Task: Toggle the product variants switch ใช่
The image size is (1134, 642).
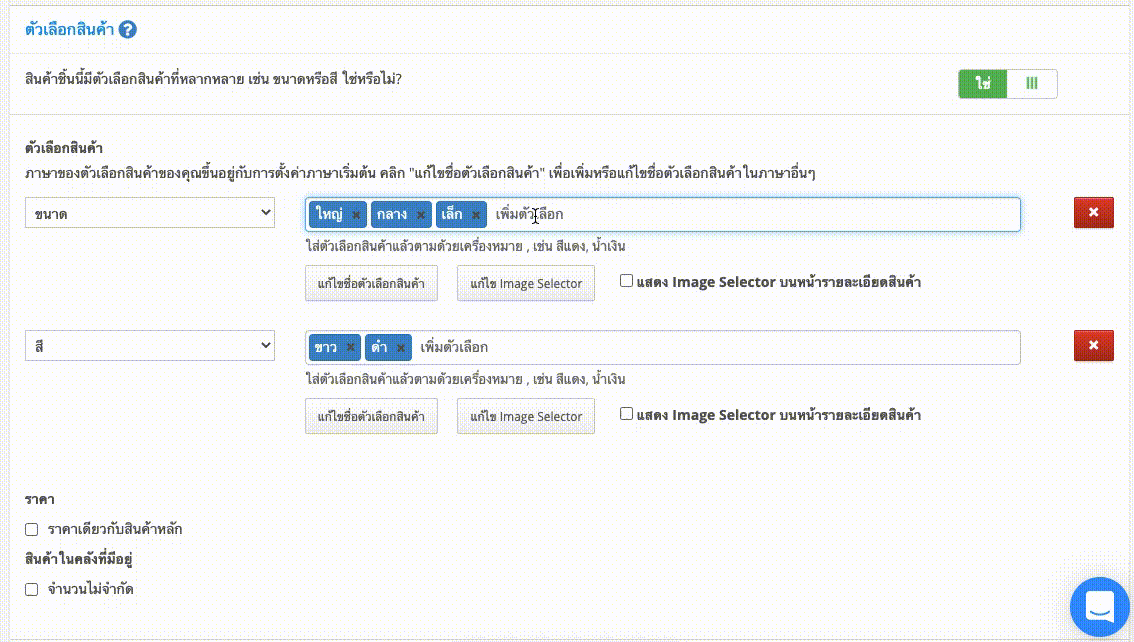Action: [x=1007, y=84]
